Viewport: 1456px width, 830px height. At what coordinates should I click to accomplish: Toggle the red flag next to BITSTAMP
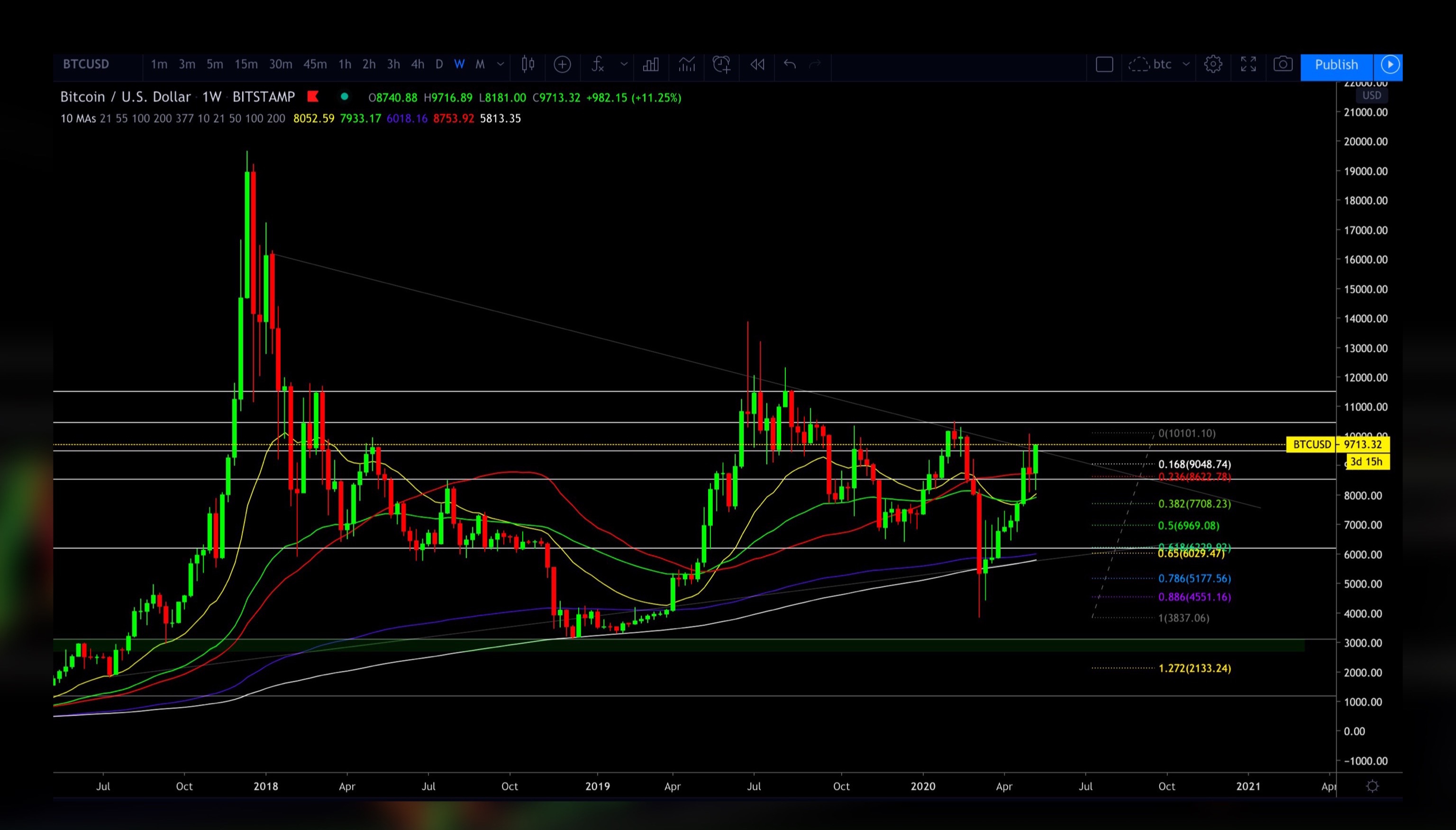(x=313, y=97)
